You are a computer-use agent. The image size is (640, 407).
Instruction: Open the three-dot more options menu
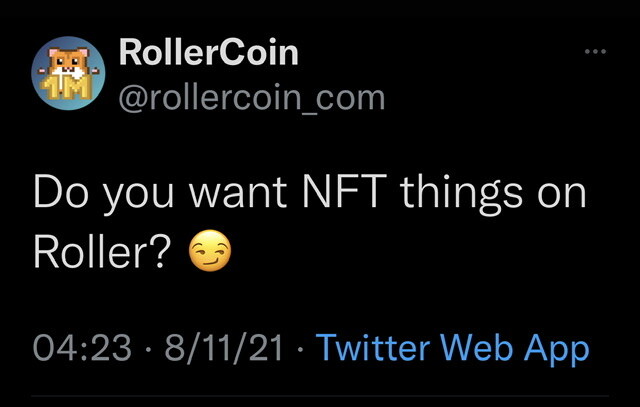click(595, 51)
